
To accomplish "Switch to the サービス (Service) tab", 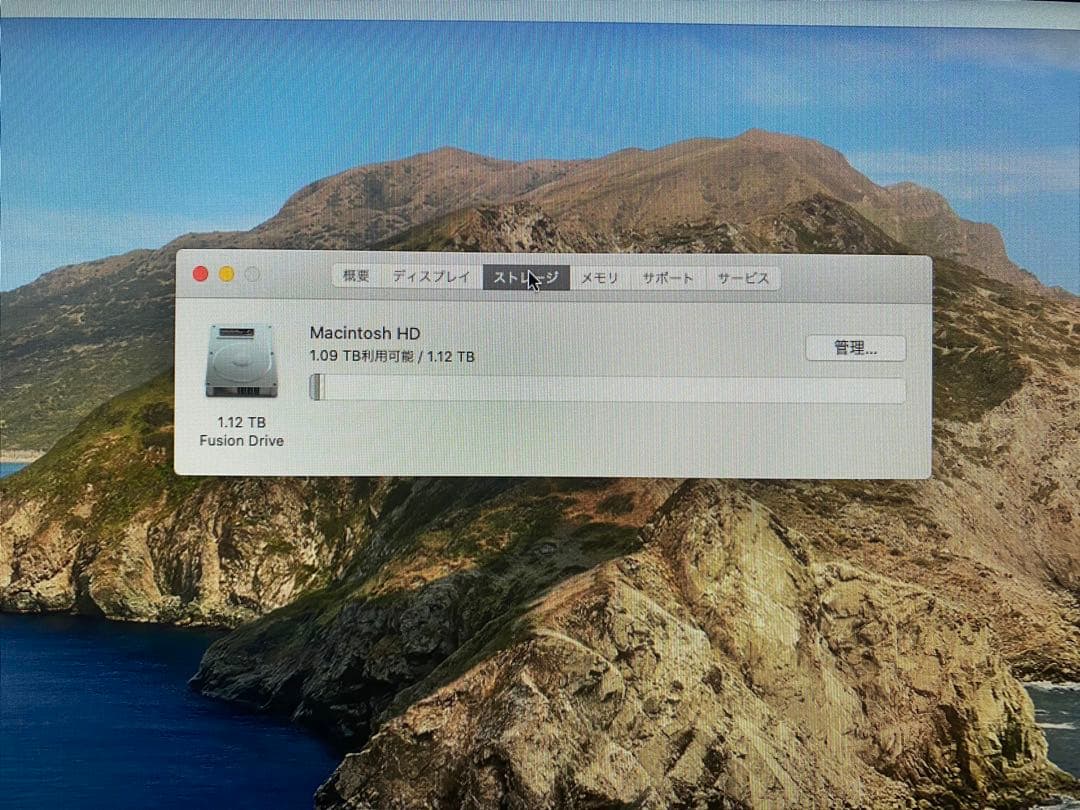I will [x=743, y=278].
